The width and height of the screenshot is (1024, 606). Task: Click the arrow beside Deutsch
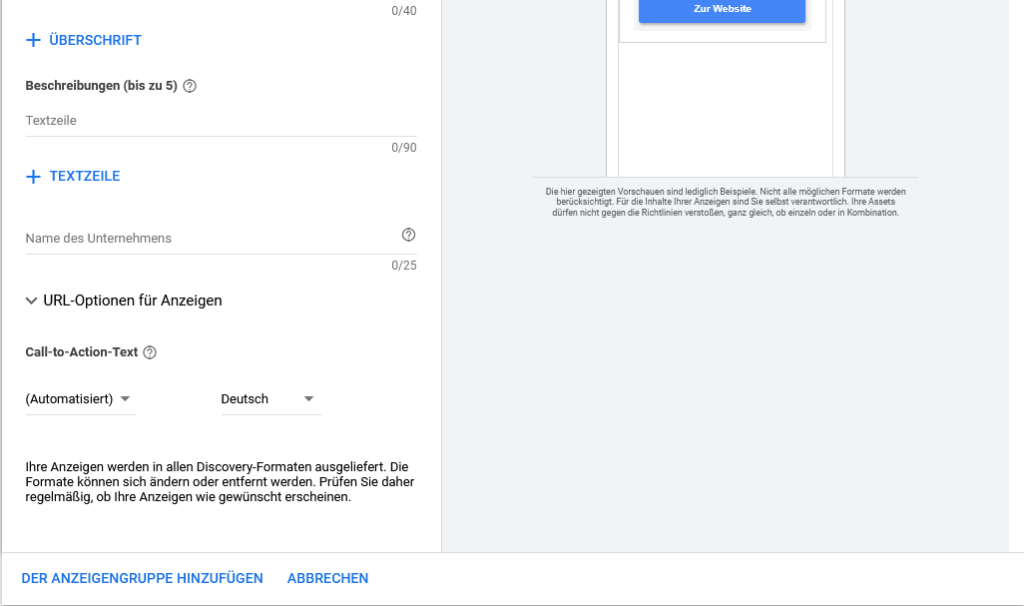pos(309,399)
